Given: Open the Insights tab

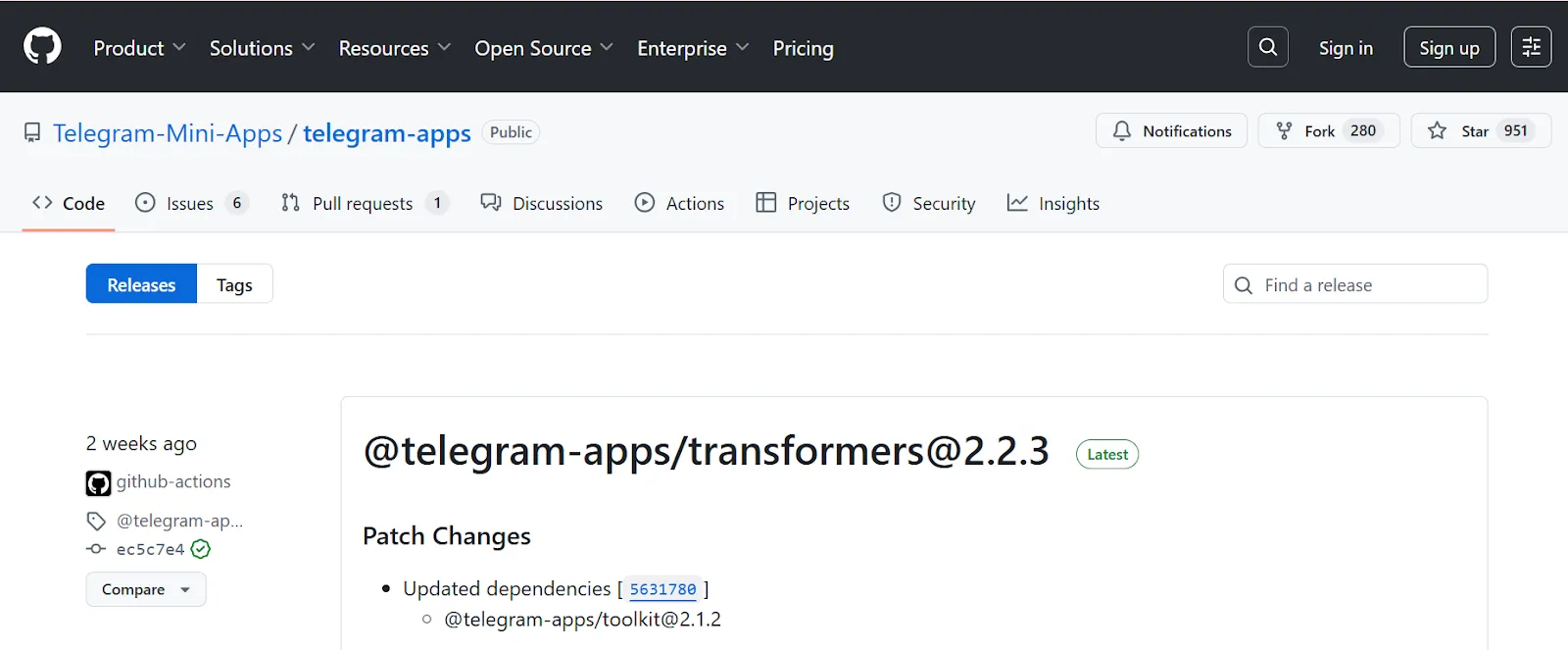Looking at the screenshot, I should [x=1053, y=203].
